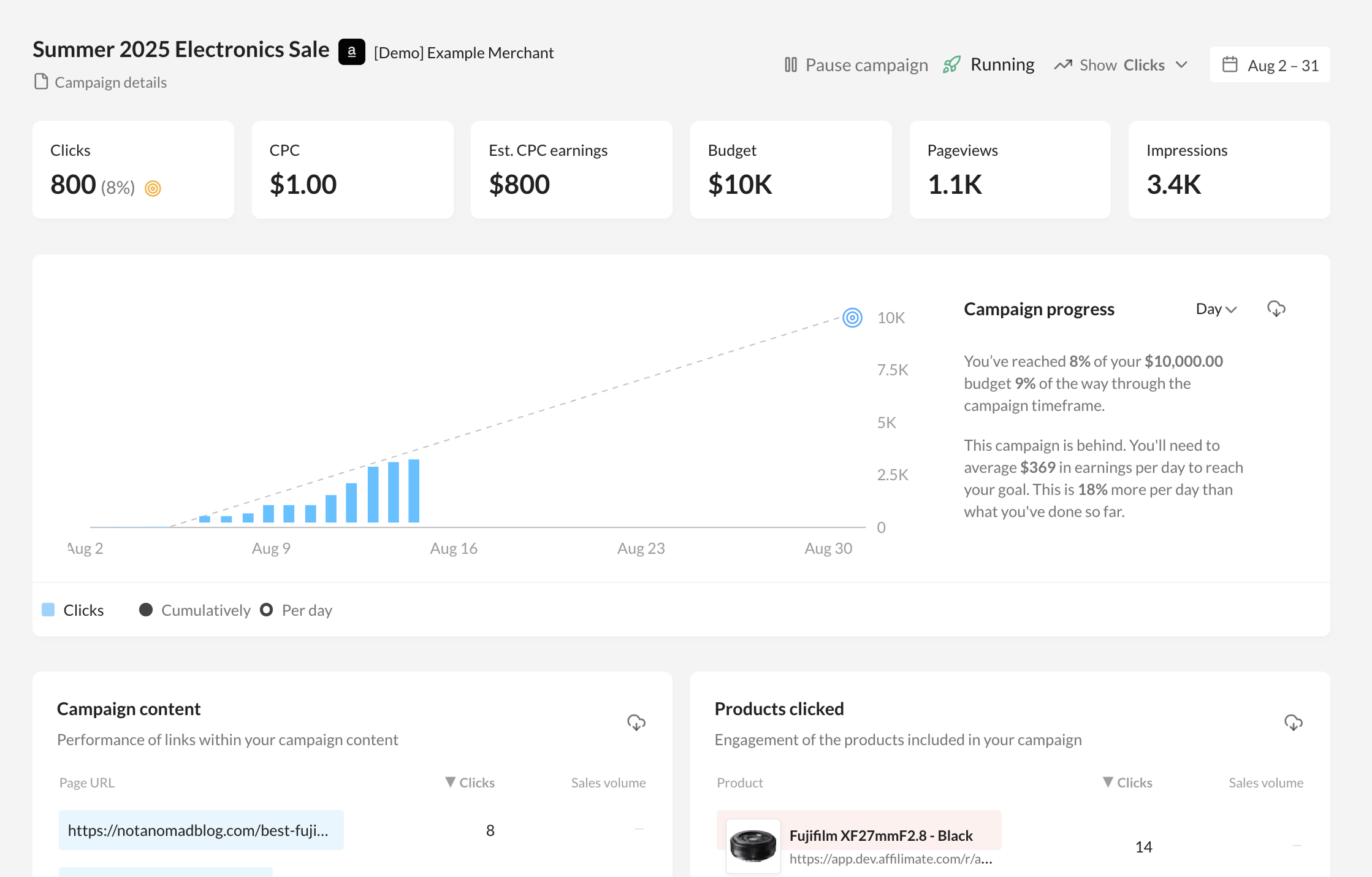
Task: Select the Cumulatively radio option
Action: point(146,610)
